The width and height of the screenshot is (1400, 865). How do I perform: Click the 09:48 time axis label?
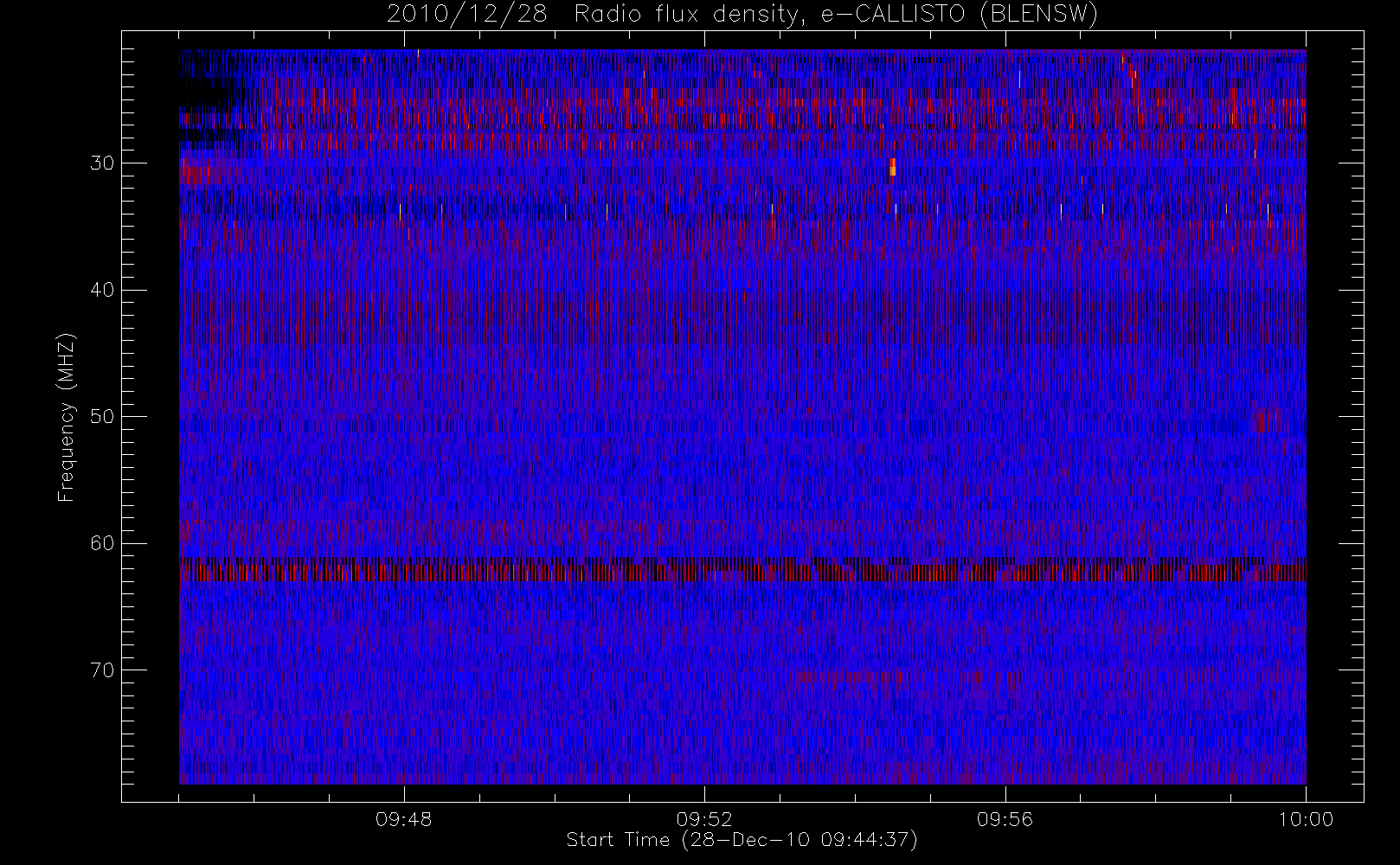pyautogui.click(x=404, y=819)
